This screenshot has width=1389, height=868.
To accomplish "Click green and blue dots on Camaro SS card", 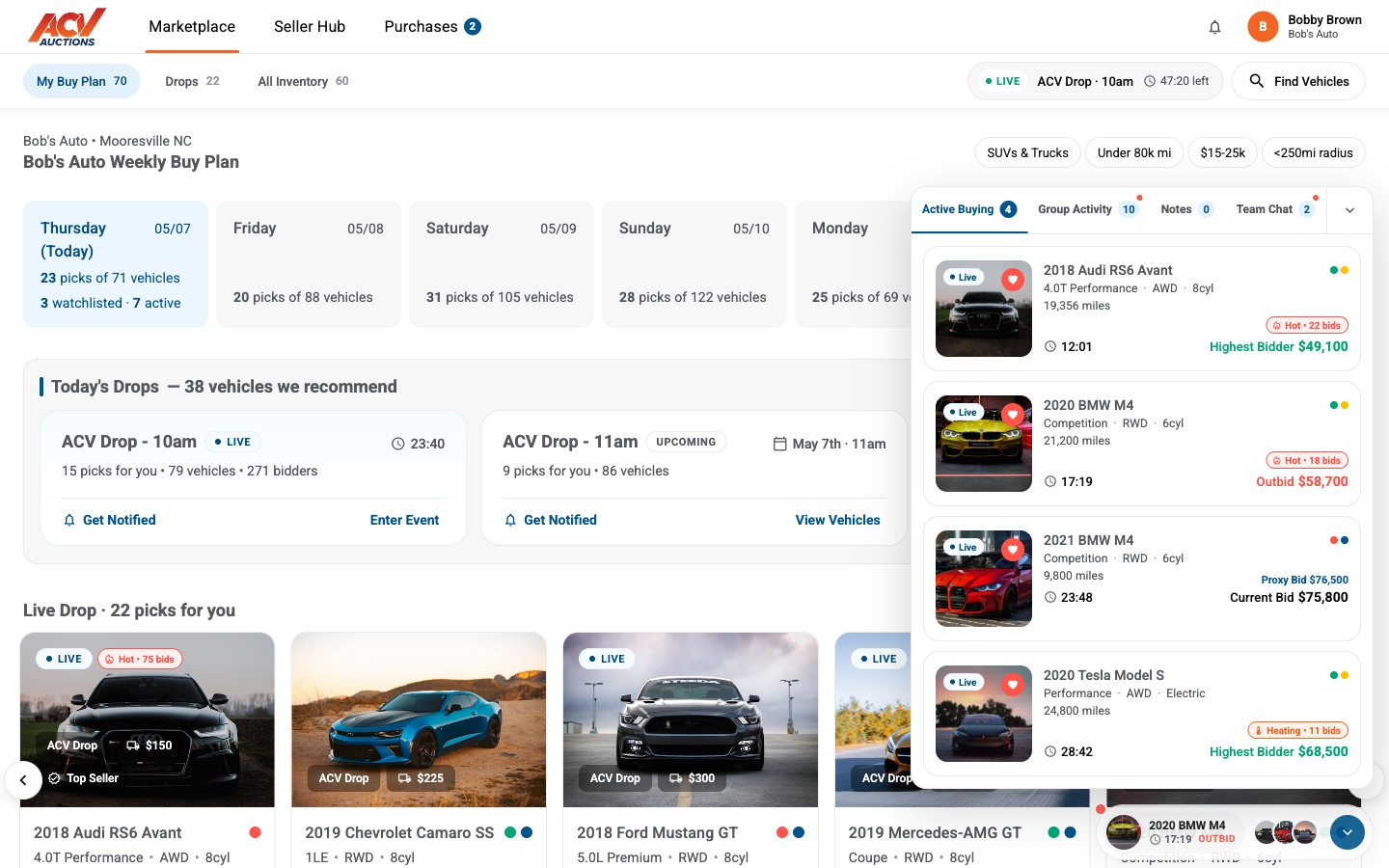I will [x=518, y=832].
